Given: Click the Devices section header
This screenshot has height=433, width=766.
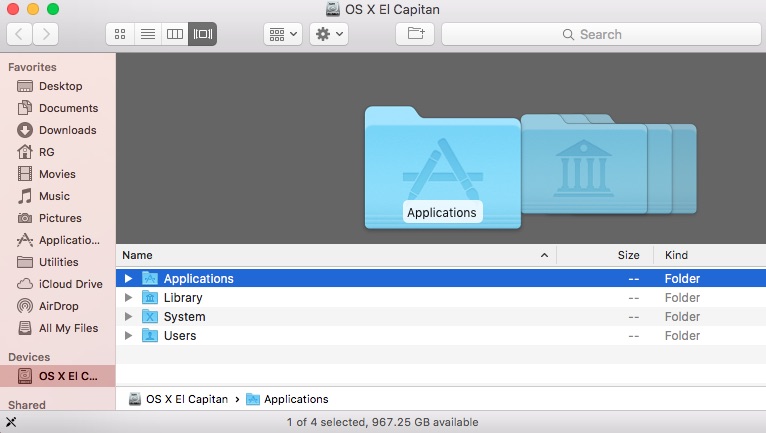Looking at the screenshot, I should pos(29,357).
